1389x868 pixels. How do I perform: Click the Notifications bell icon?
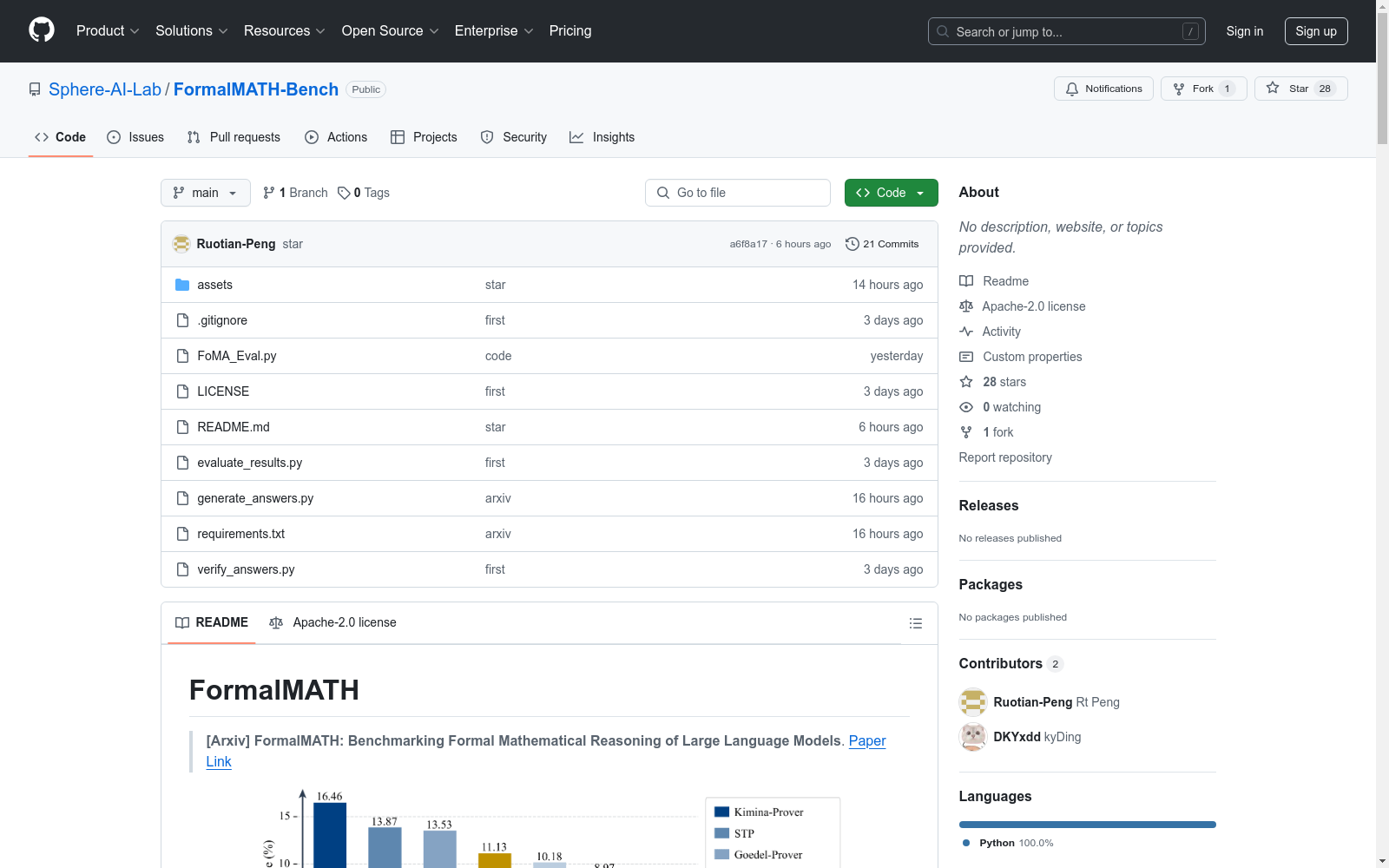1072,89
